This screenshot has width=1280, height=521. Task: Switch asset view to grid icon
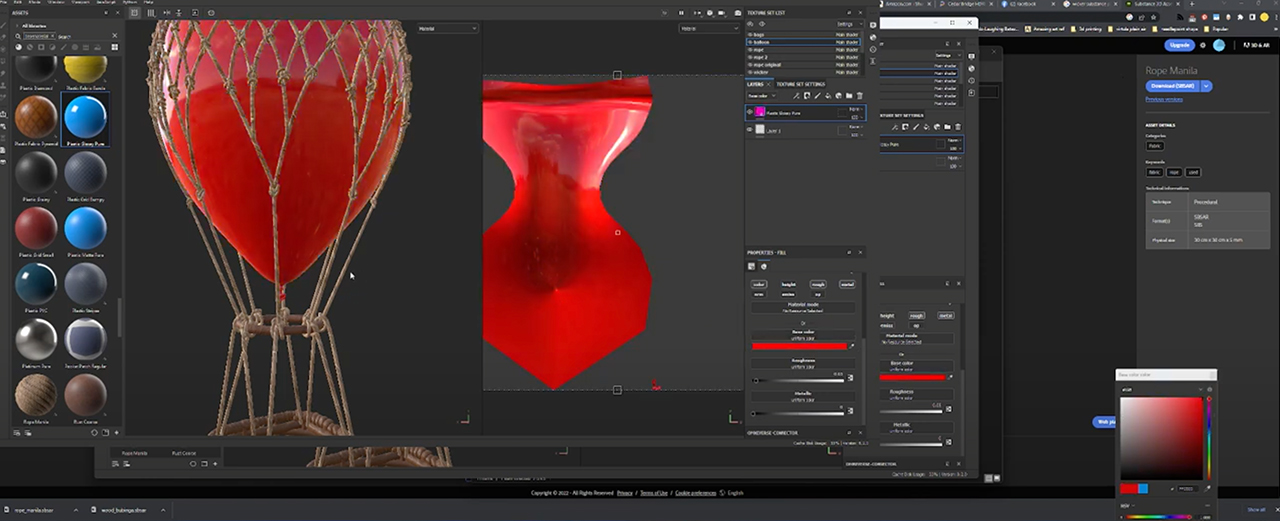point(114,47)
